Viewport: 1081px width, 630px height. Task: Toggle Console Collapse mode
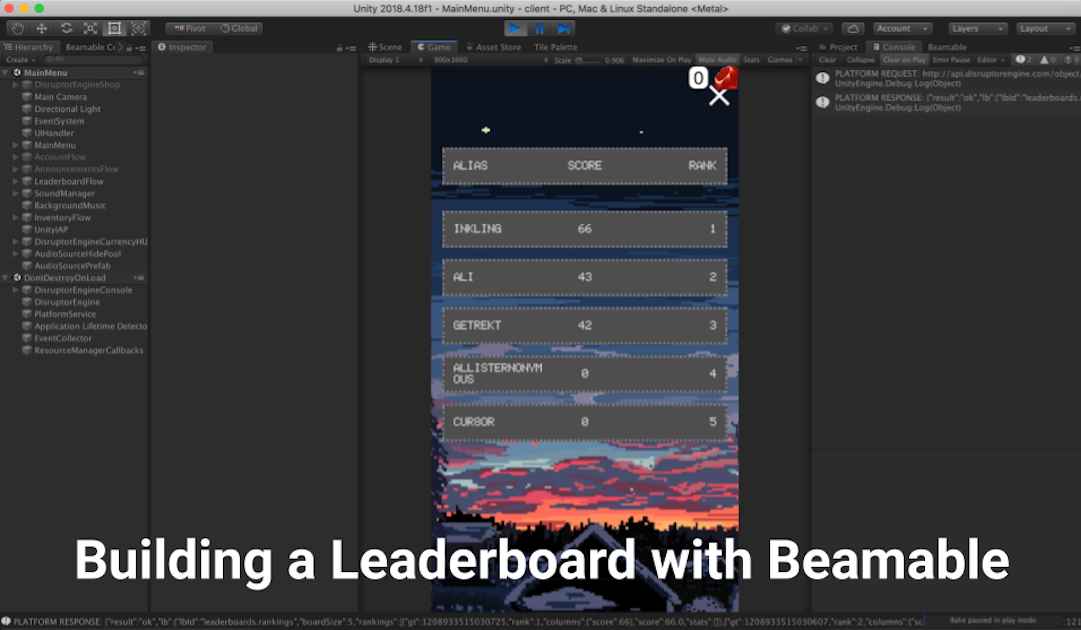(860, 60)
